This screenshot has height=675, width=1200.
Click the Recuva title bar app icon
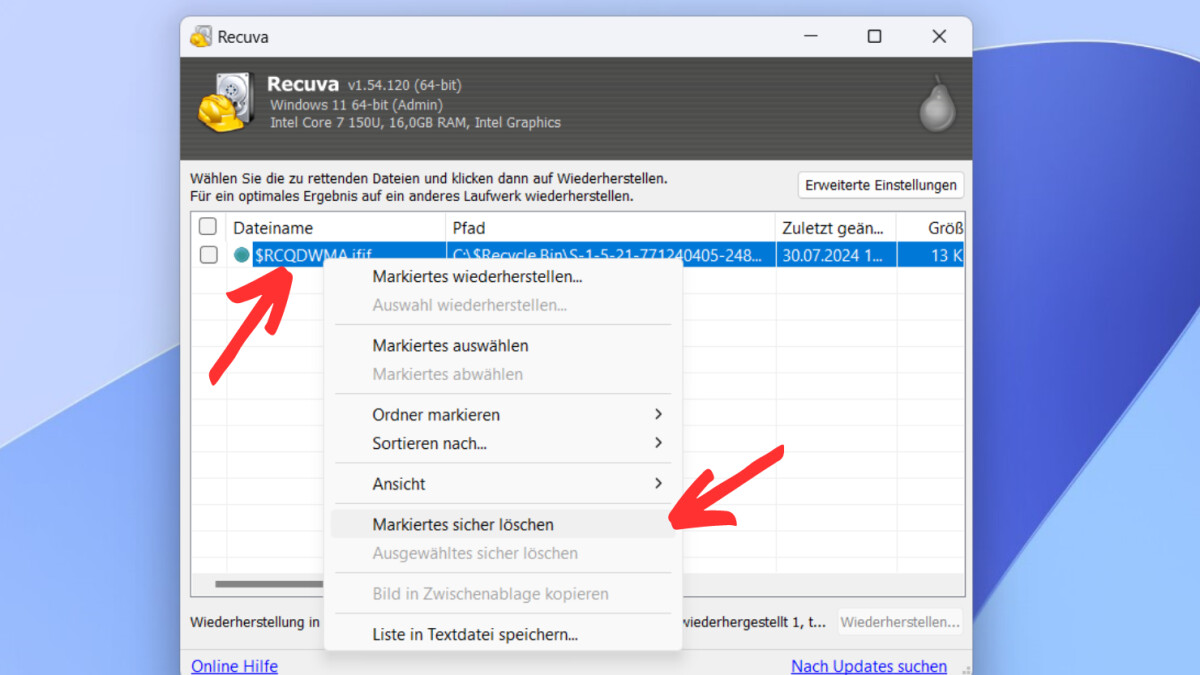(201, 37)
